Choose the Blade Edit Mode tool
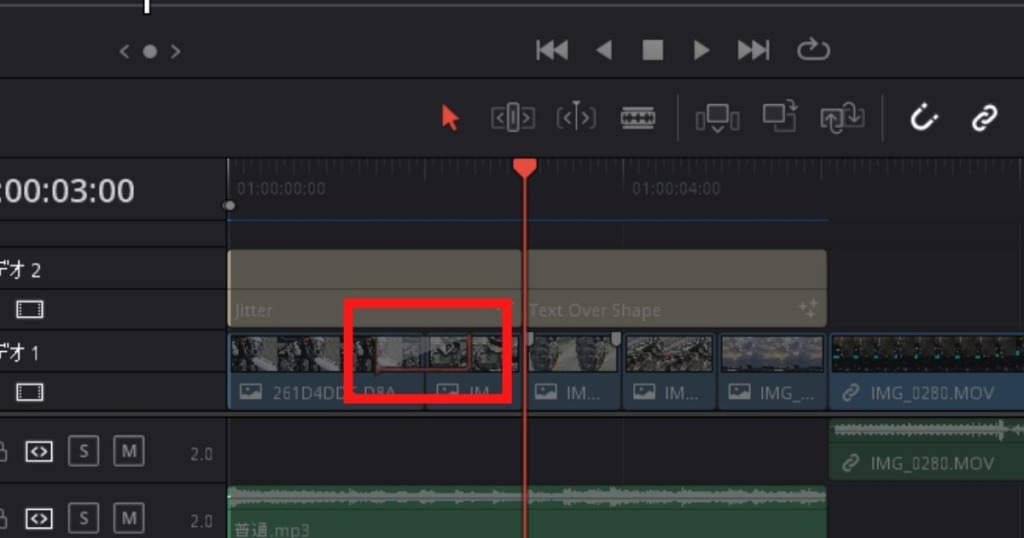 point(637,118)
